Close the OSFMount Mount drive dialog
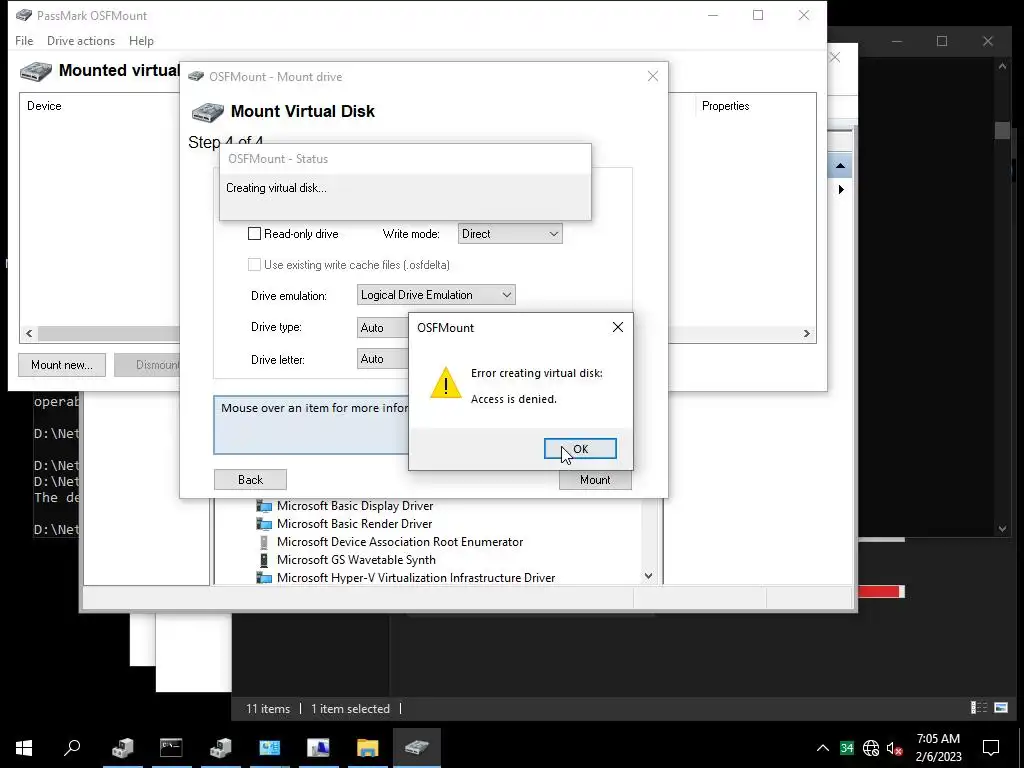The height and width of the screenshot is (768, 1024). point(652,76)
